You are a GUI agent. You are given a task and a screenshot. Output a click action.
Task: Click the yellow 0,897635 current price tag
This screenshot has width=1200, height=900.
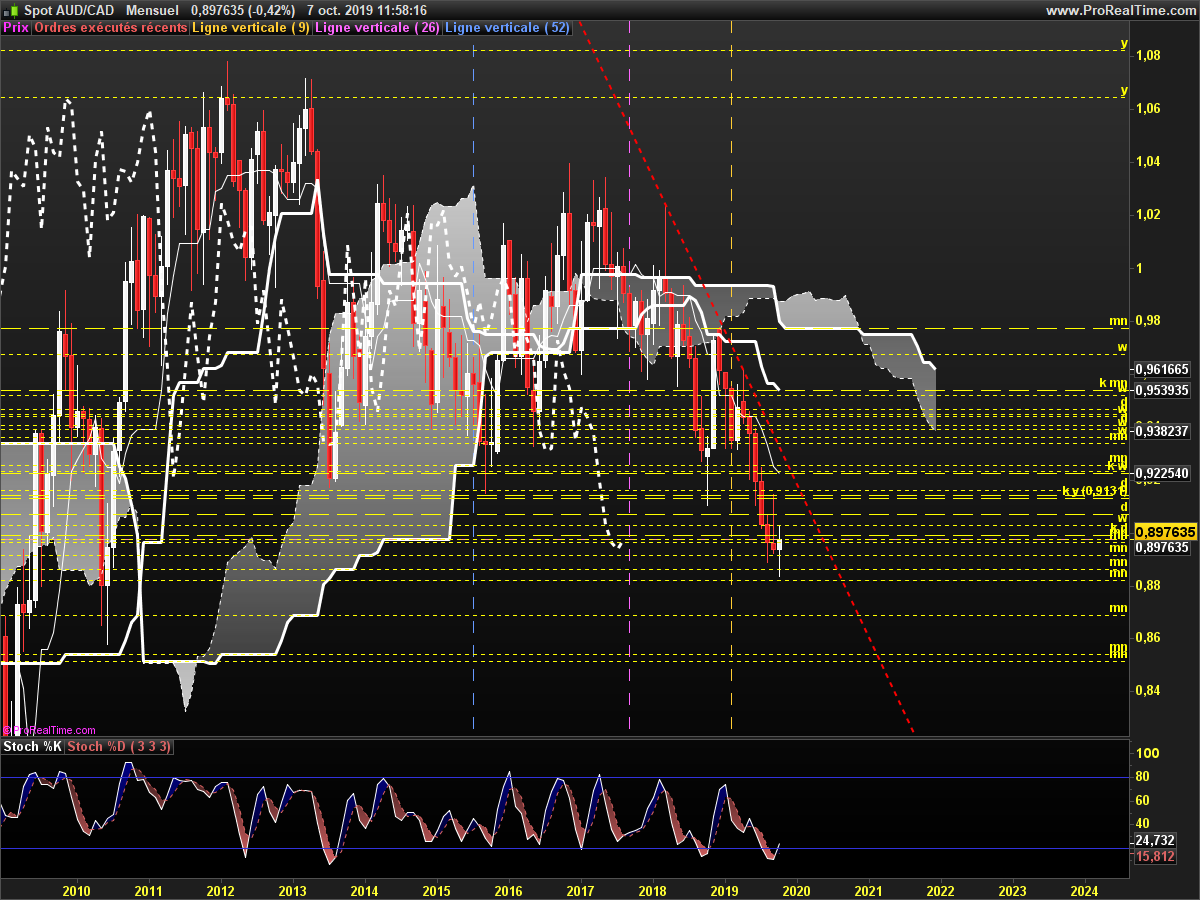pyautogui.click(x=1165, y=533)
